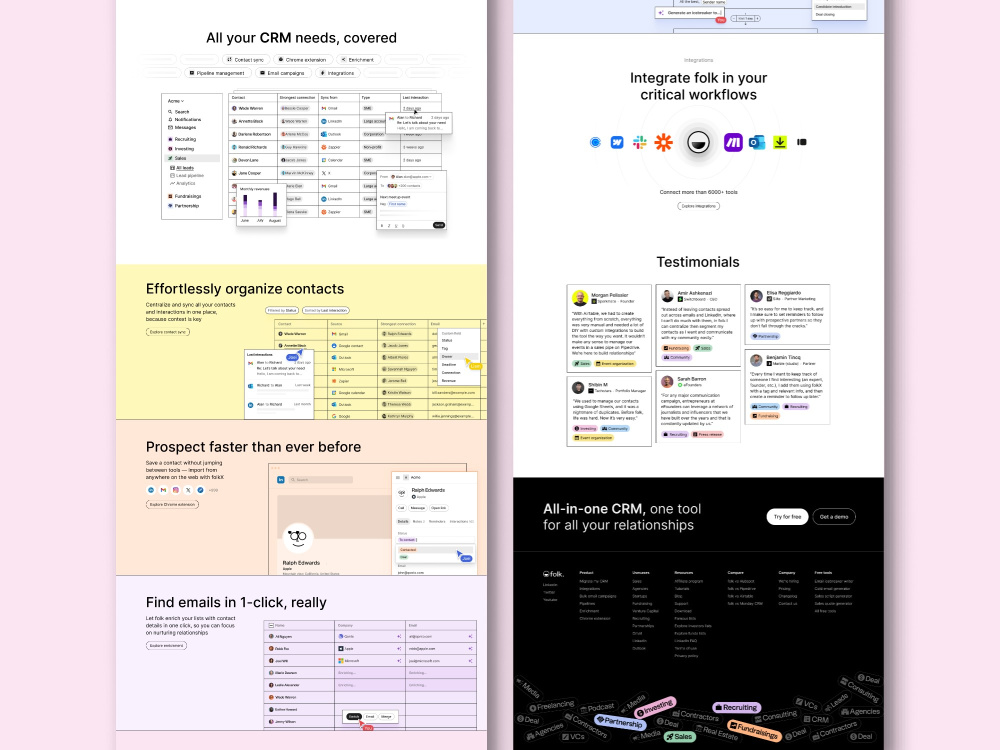Screen dimensions: 1000x750
Task: Select the Email campaigns feature tab
Action: tap(283, 73)
